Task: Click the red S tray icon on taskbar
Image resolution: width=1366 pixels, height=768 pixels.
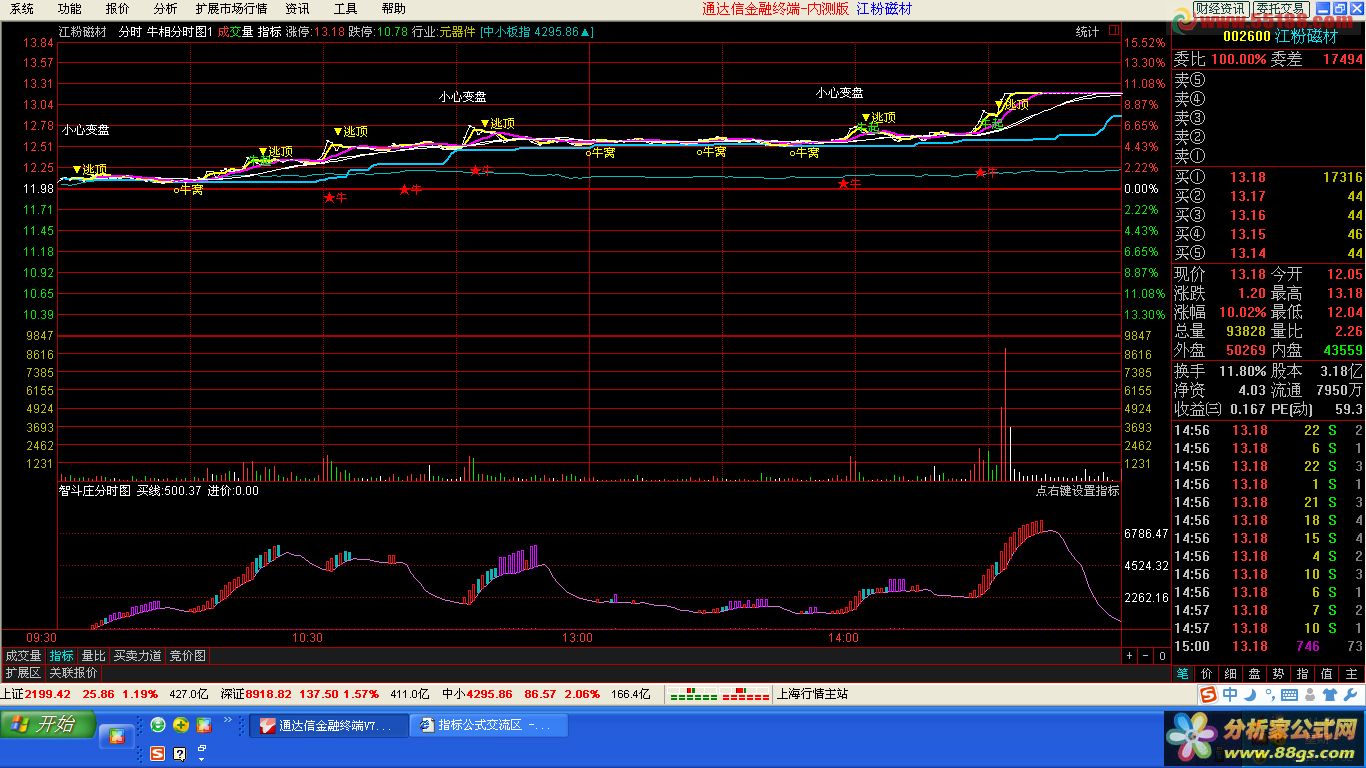Action: 157,753
